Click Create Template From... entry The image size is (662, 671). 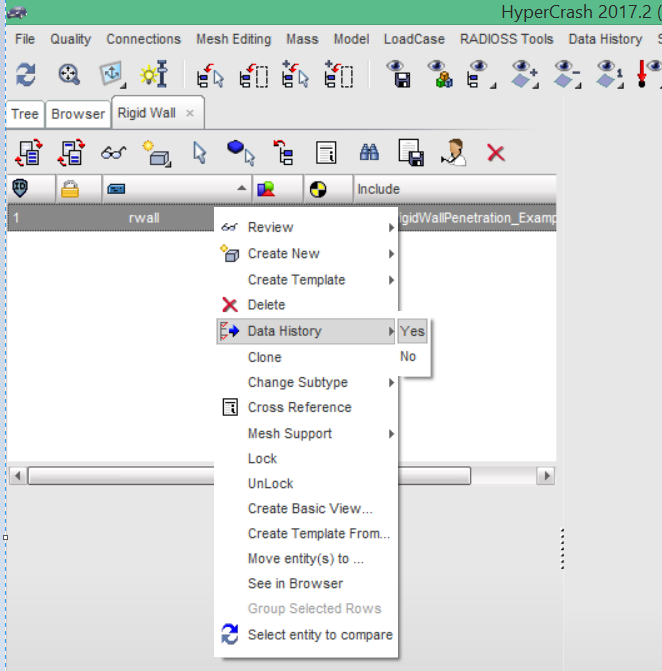click(306, 534)
